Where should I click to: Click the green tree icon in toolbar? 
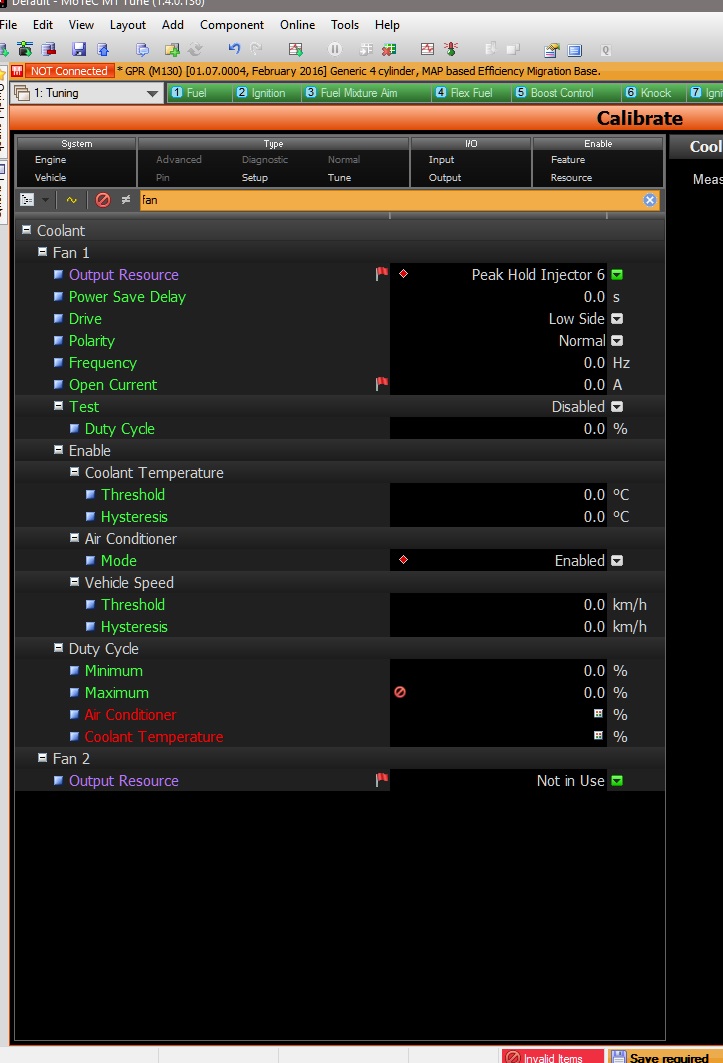coord(25,49)
